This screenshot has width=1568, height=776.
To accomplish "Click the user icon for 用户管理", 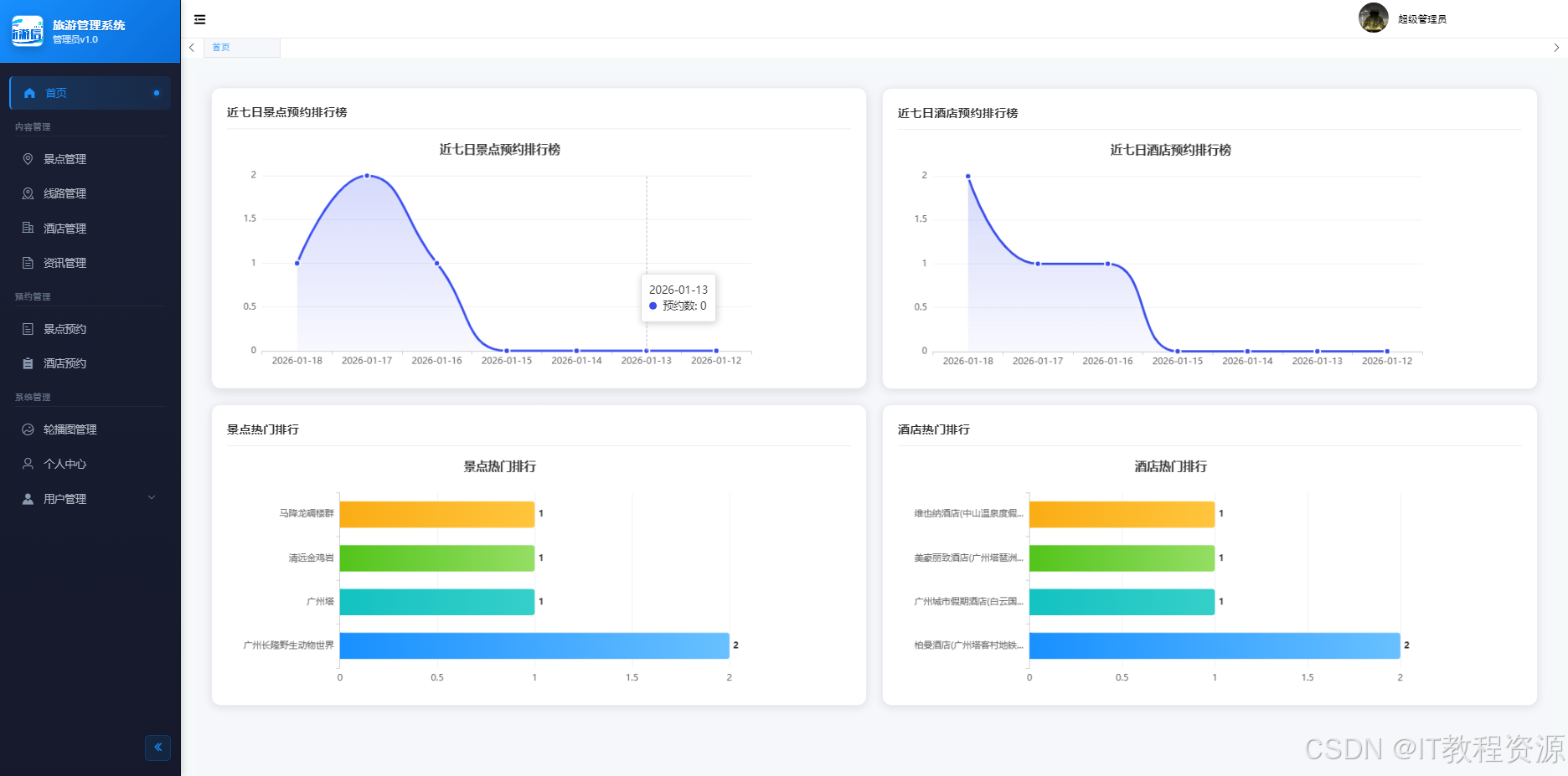I will pos(28,499).
